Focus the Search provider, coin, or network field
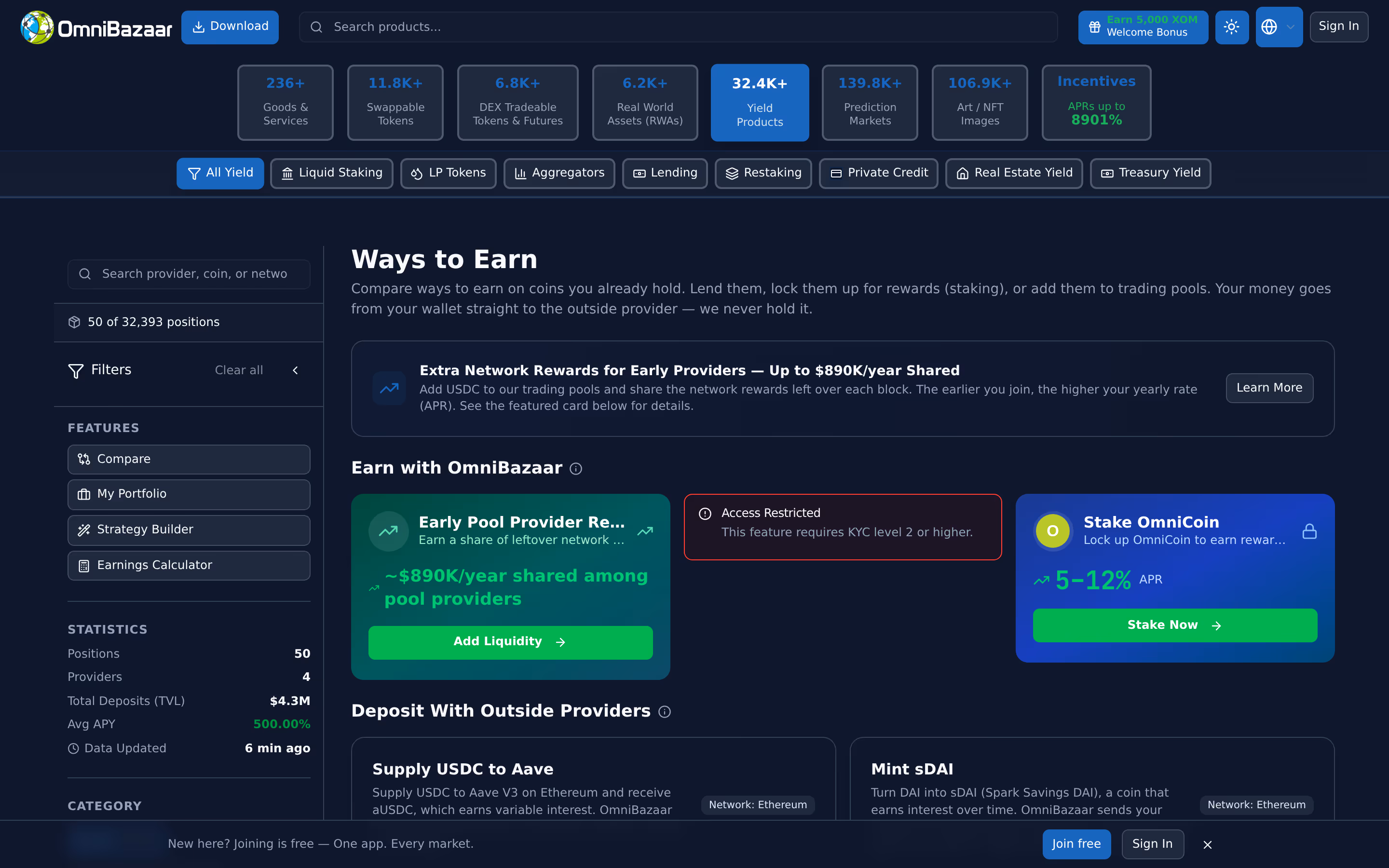 click(x=189, y=274)
